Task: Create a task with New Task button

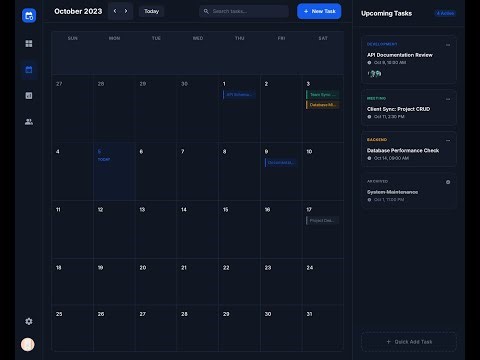Action: (x=319, y=11)
